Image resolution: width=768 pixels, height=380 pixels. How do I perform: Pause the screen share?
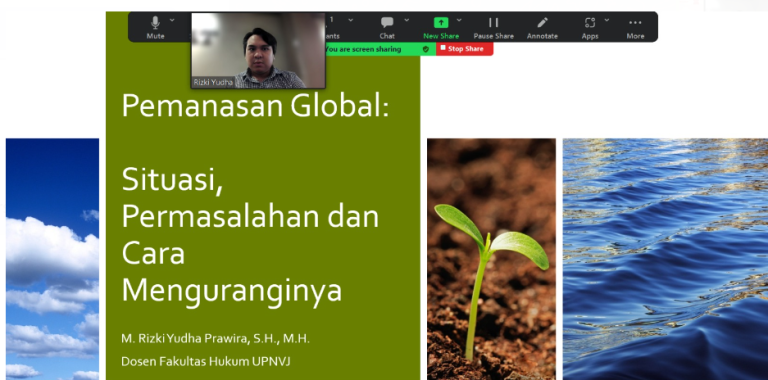pos(493,27)
